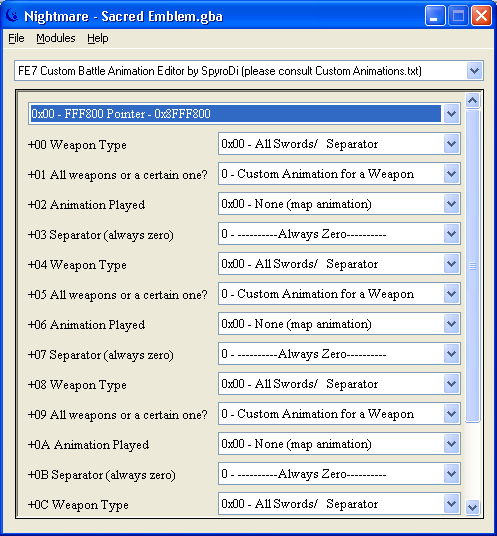Click the '+06 Animation Played' label
Viewport: 497px width, 536px height.
(86, 325)
